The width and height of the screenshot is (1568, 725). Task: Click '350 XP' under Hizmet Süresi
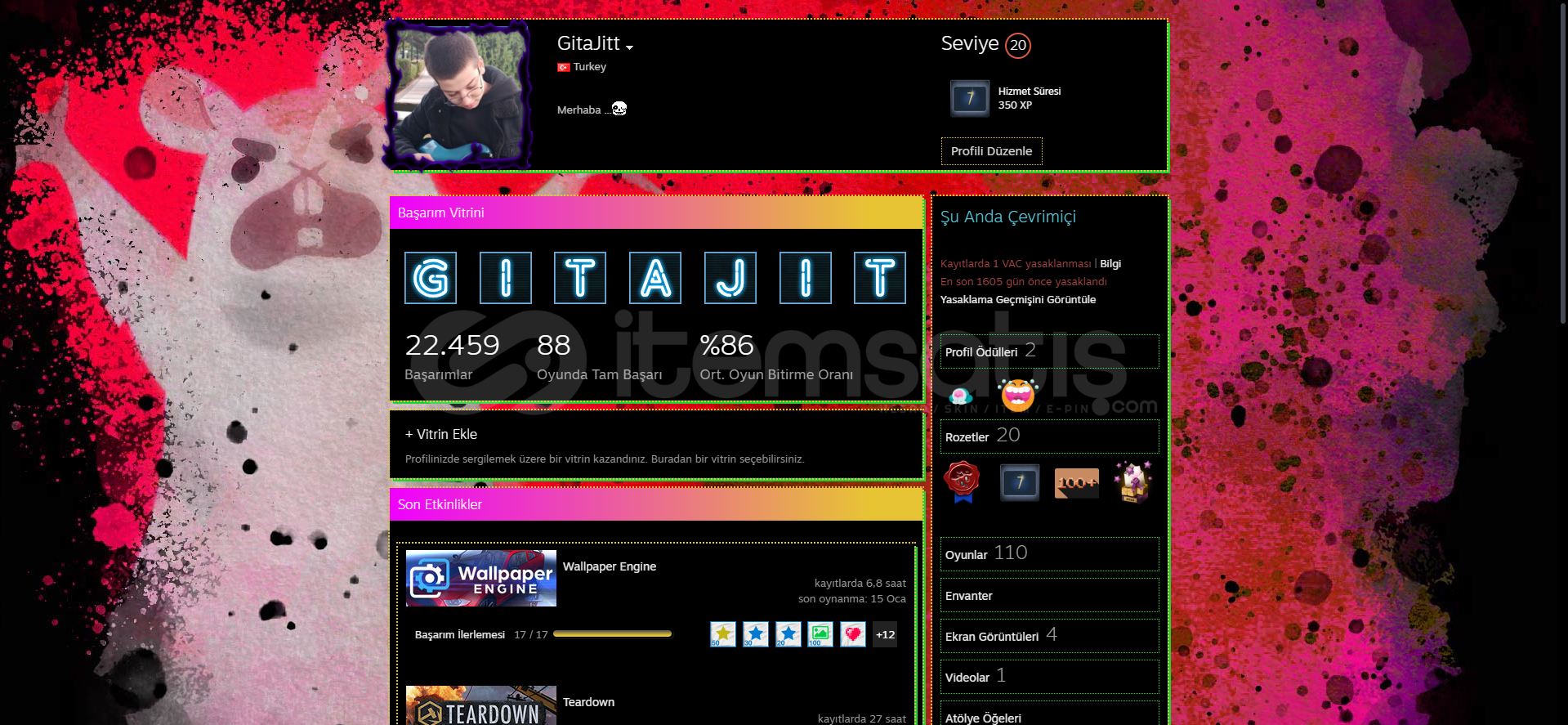point(1015,105)
